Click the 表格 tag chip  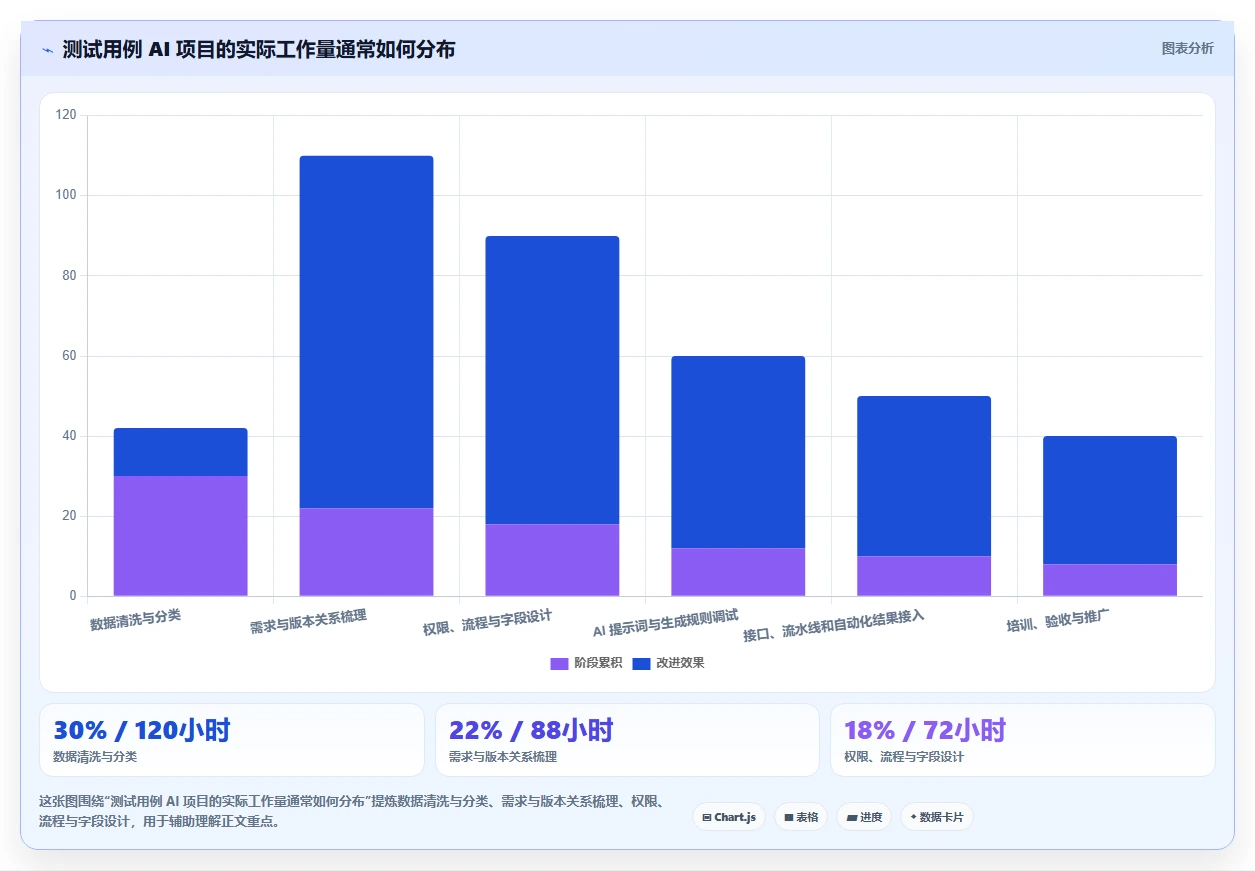[x=801, y=817]
